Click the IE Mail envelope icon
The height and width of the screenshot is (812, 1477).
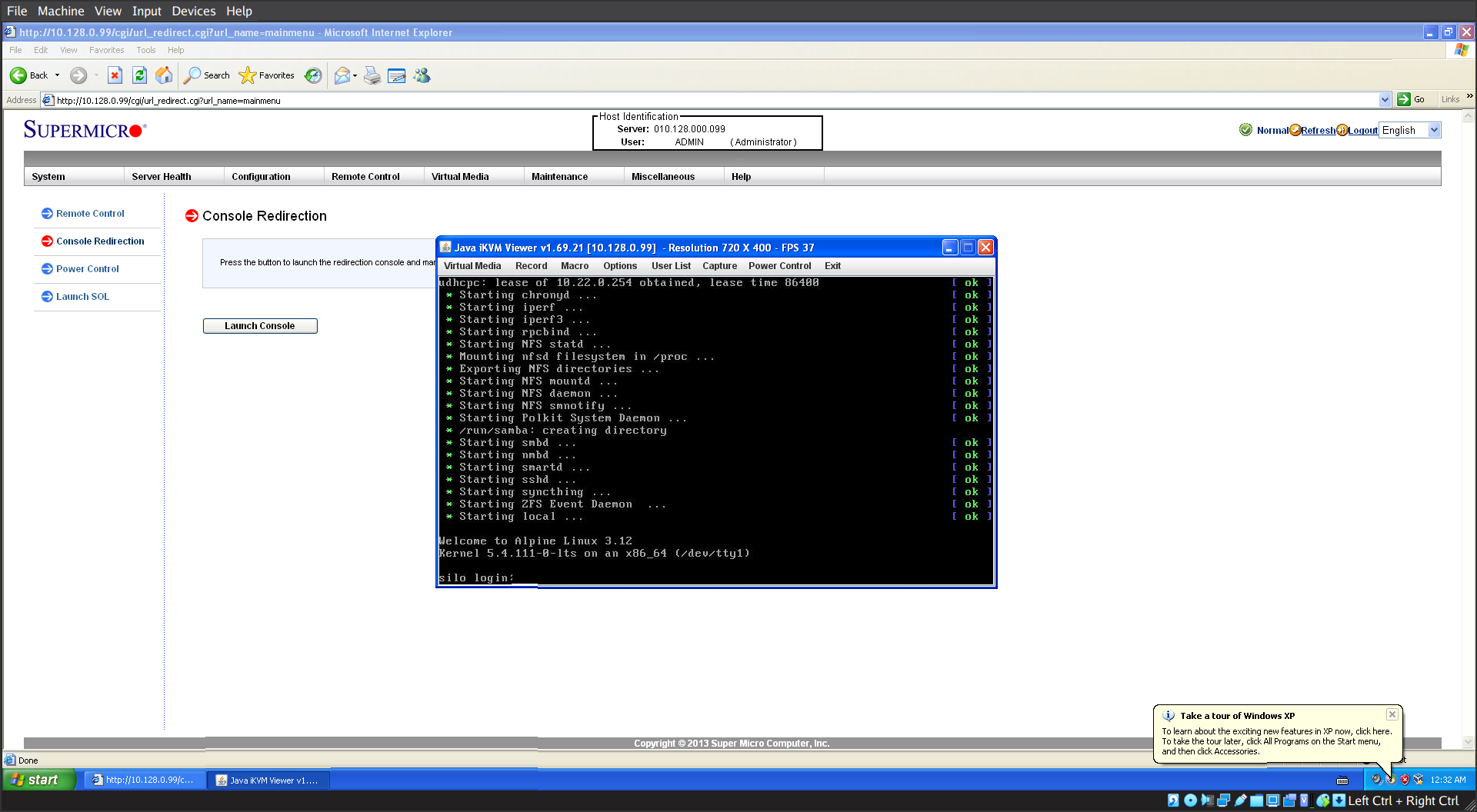(342, 75)
